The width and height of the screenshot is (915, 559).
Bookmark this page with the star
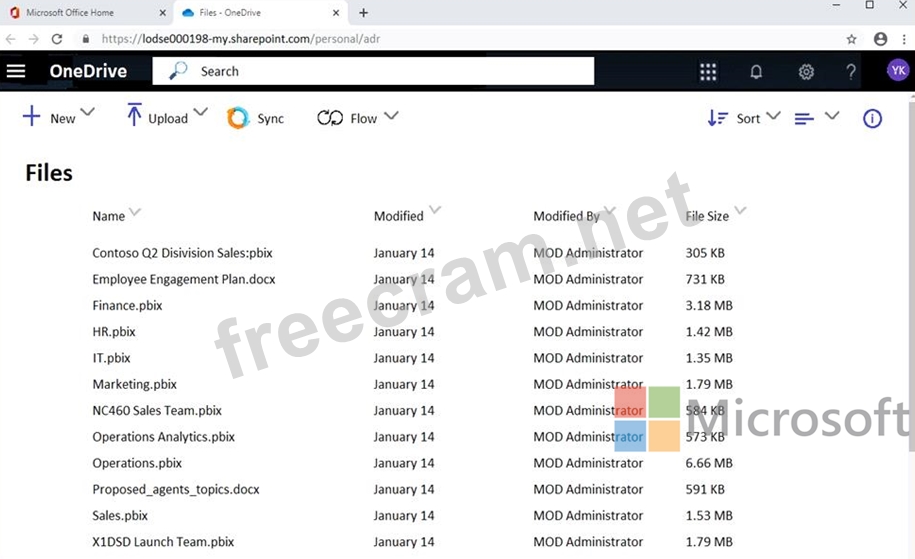(x=851, y=39)
